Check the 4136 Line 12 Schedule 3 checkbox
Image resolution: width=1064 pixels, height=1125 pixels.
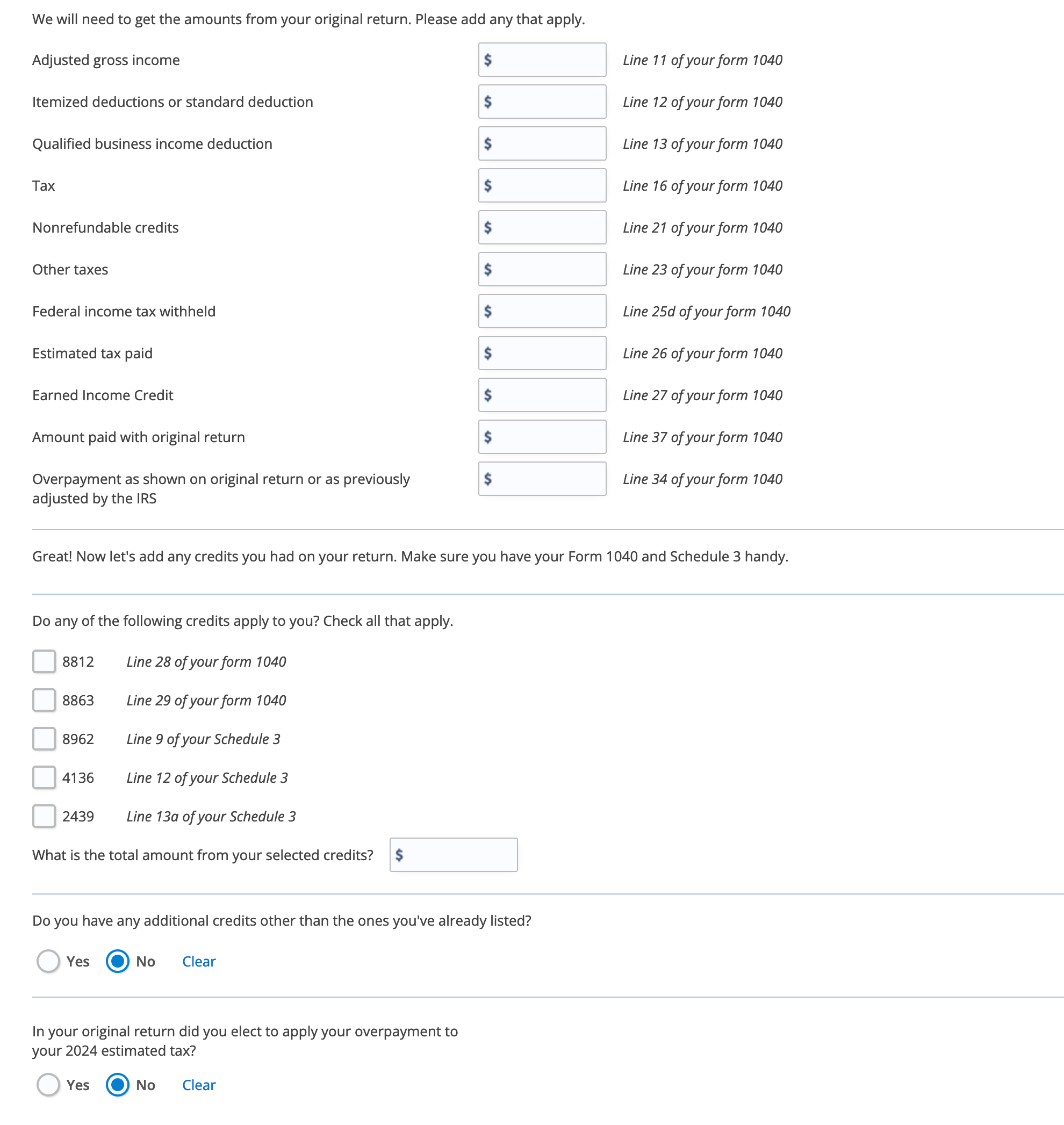pos(45,777)
